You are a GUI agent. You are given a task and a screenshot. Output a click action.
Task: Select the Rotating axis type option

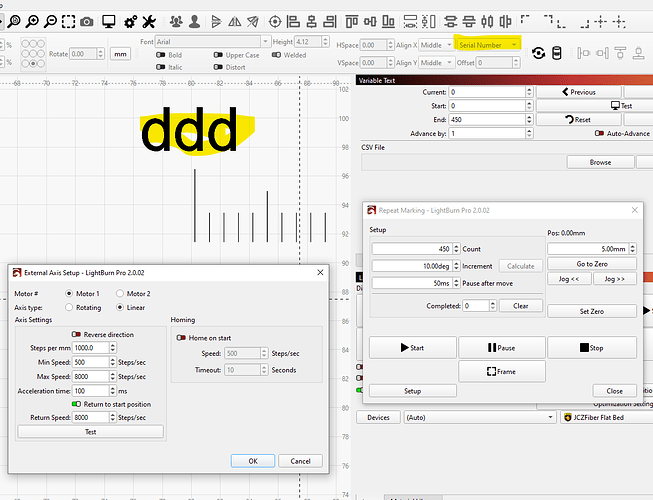tap(68, 307)
